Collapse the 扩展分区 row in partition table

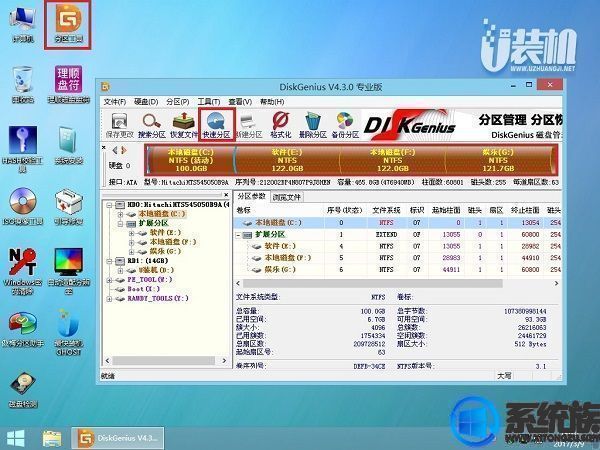tap(238, 235)
